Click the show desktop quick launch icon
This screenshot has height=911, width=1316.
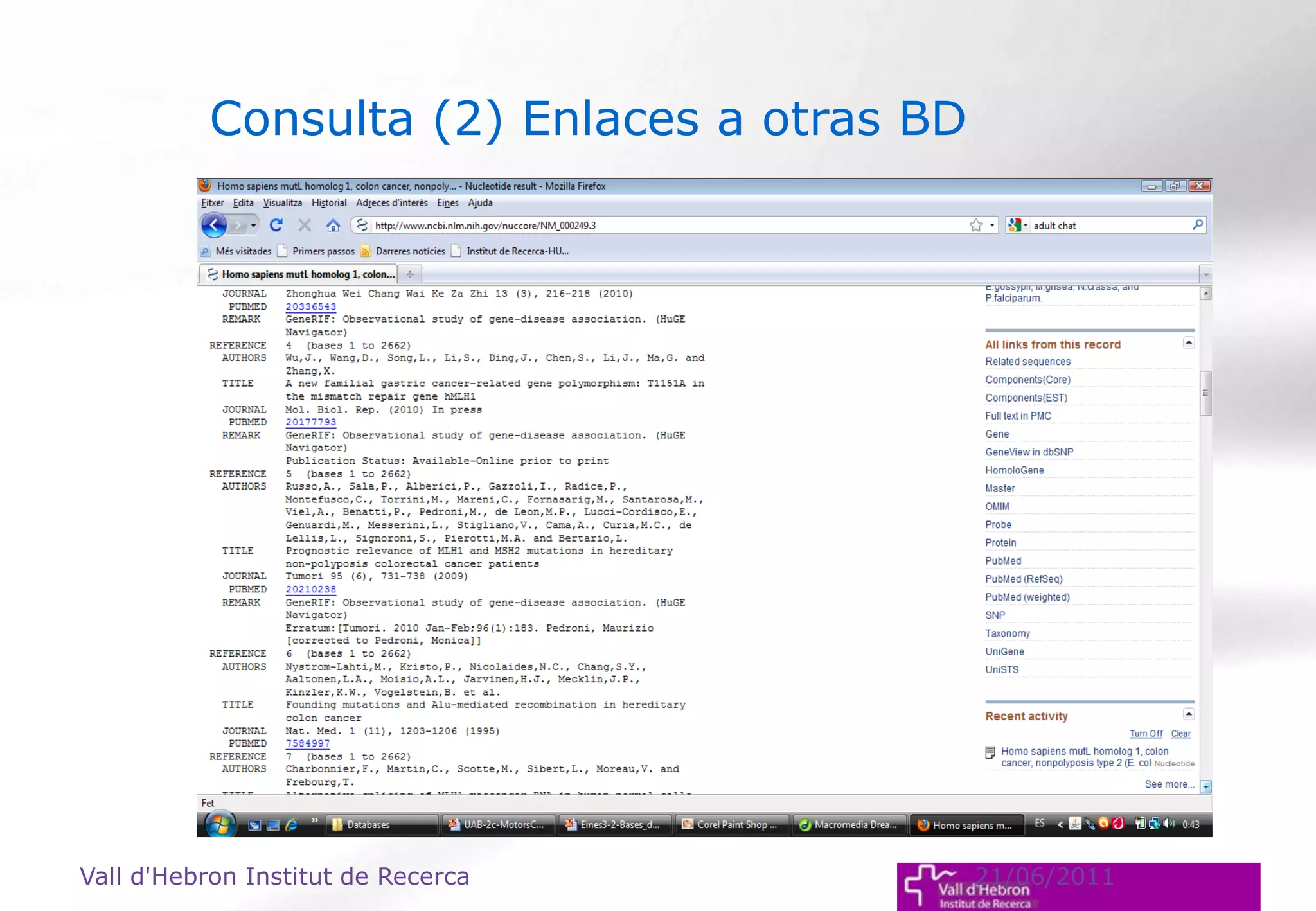[x=273, y=825]
